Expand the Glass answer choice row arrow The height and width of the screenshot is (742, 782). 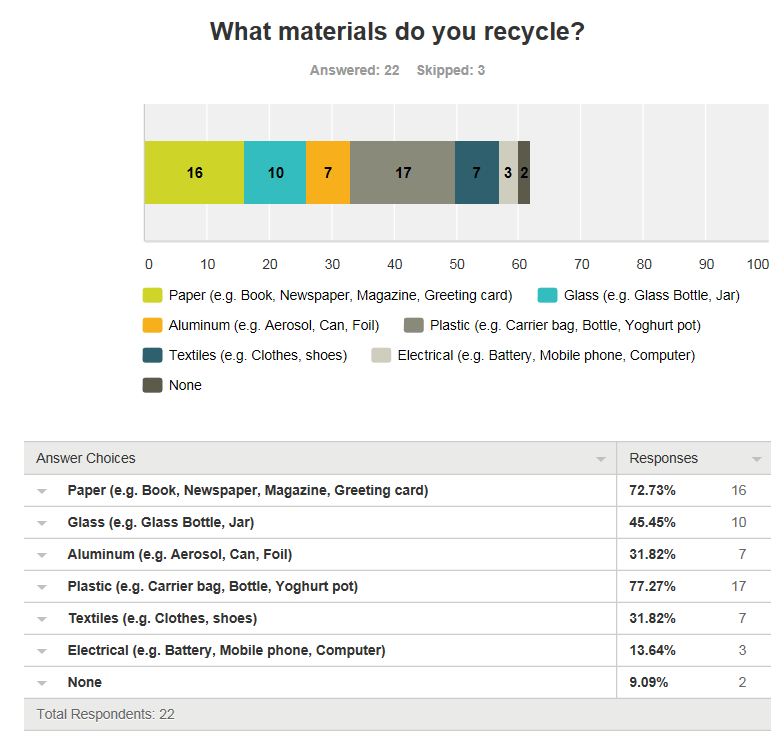click(x=43, y=523)
